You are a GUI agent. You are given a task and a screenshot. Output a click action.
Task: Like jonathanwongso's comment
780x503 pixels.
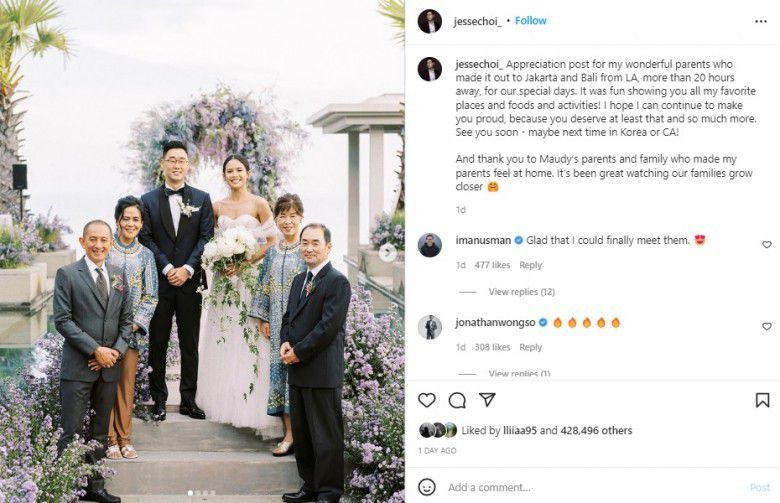pyautogui.click(x=767, y=326)
